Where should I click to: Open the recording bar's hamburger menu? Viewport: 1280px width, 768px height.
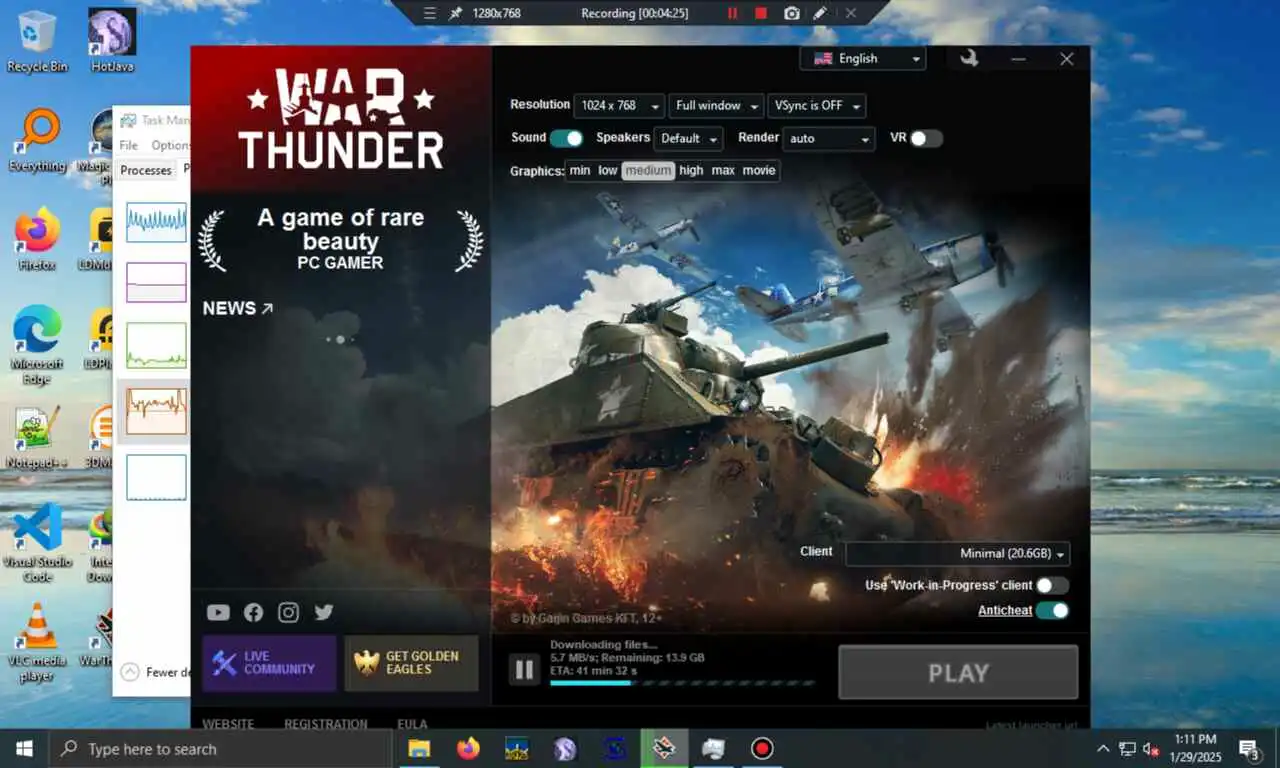(x=429, y=13)
